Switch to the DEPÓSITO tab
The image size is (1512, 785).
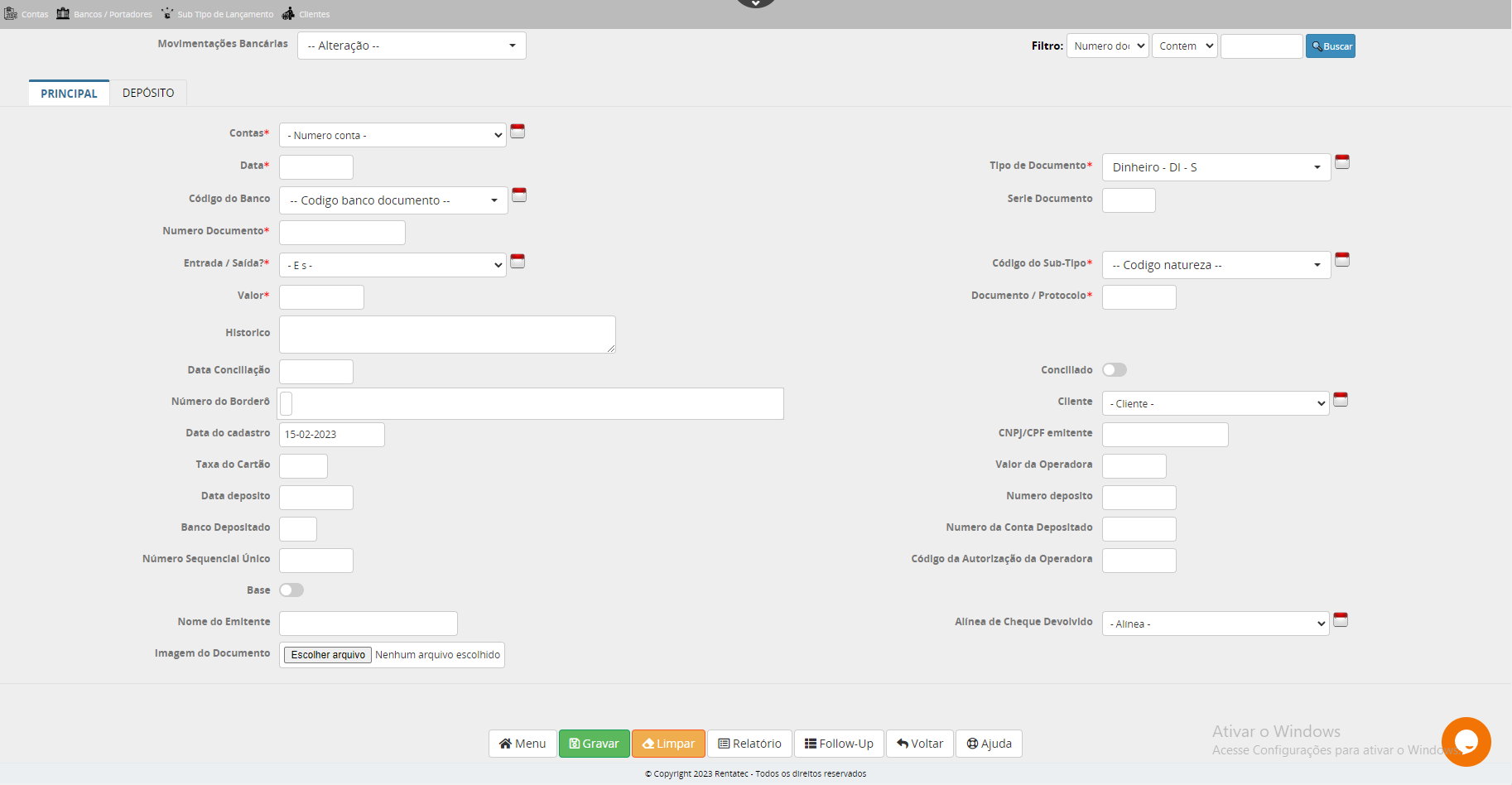click(148, 93)
